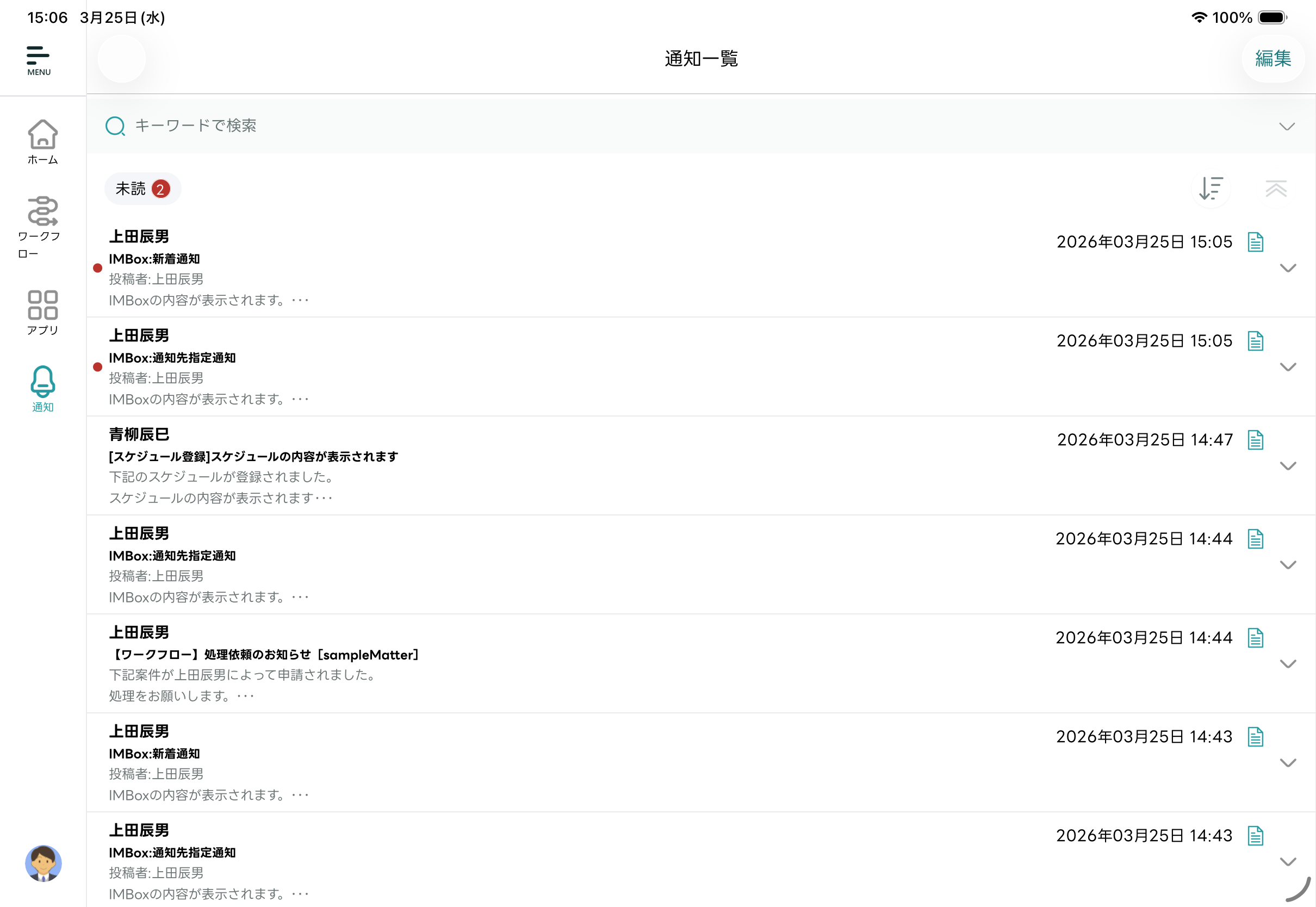Click the blank round button beside the menu

122,59
